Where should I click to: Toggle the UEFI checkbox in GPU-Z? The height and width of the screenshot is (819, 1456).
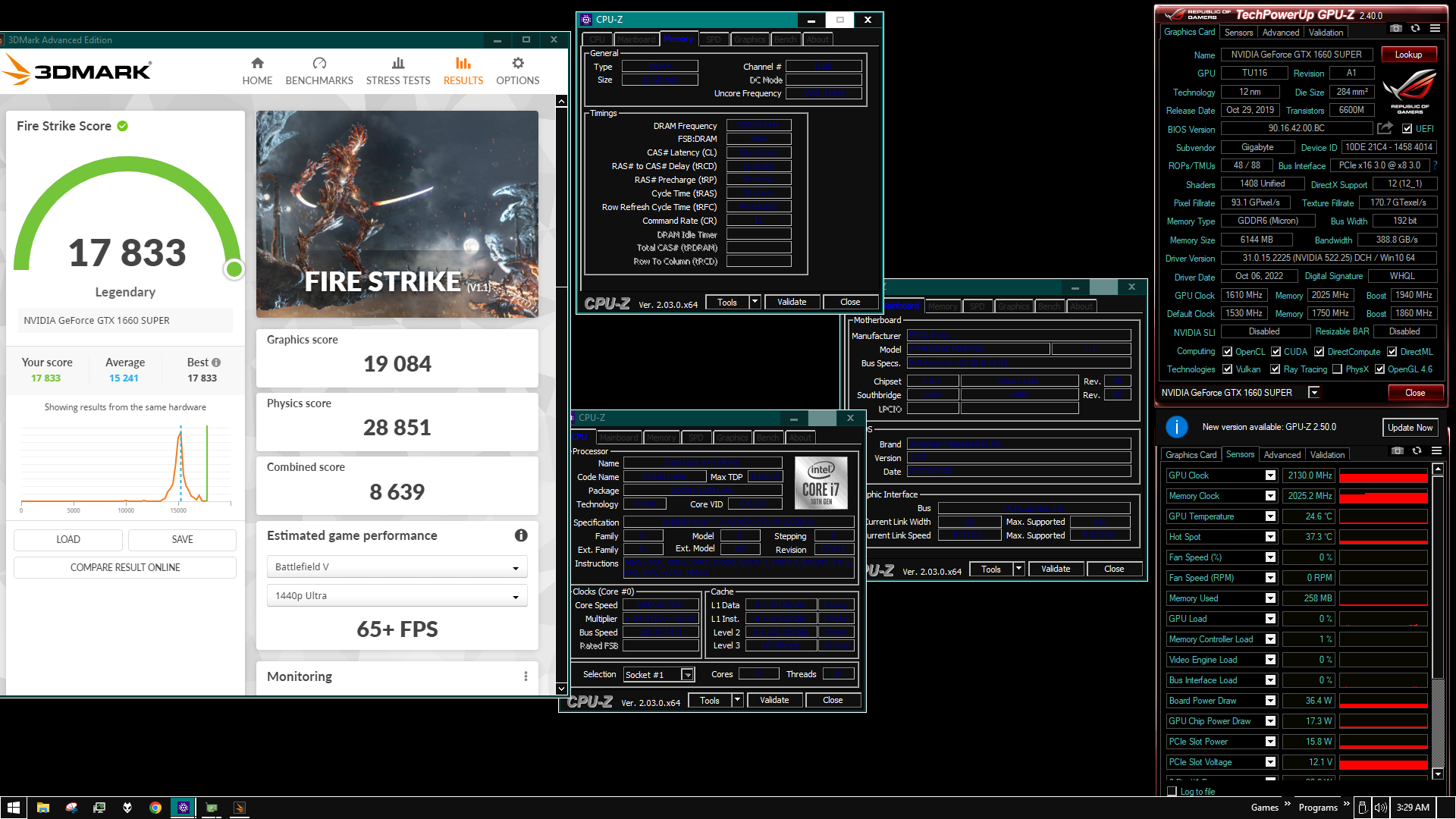[1407, 129]
